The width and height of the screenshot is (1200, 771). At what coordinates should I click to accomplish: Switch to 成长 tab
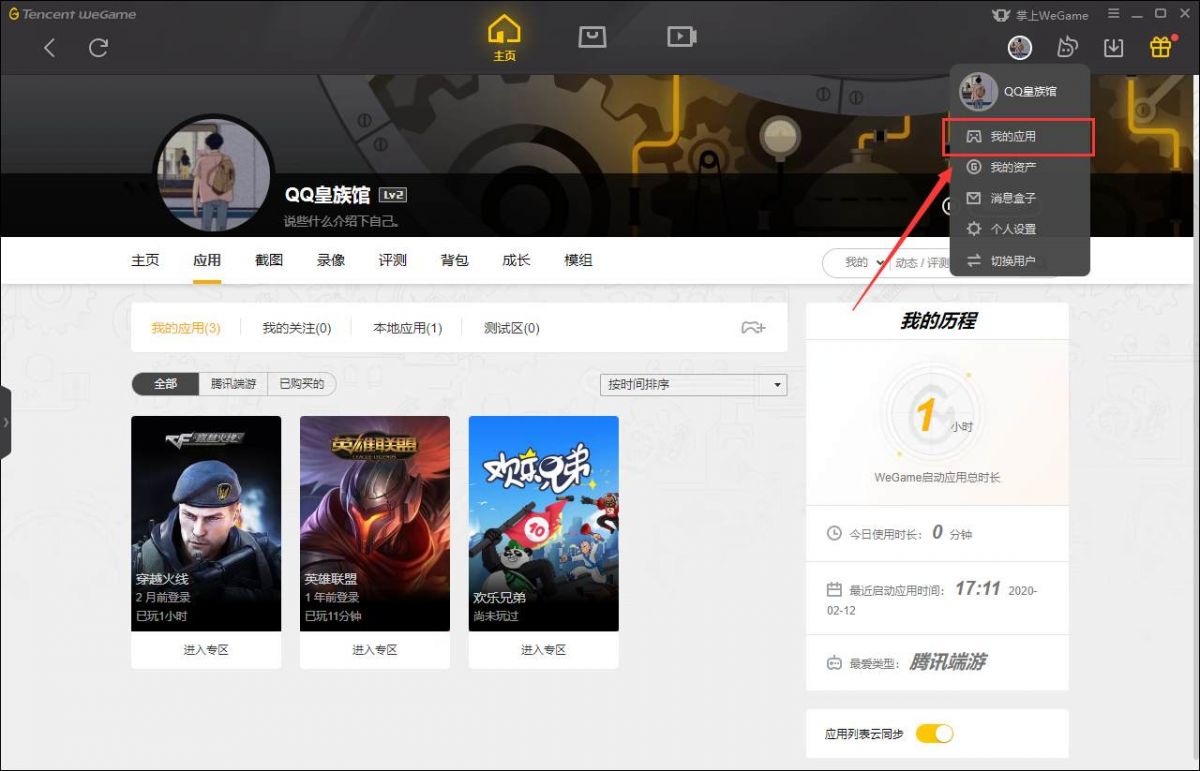(x=516, y=260)
